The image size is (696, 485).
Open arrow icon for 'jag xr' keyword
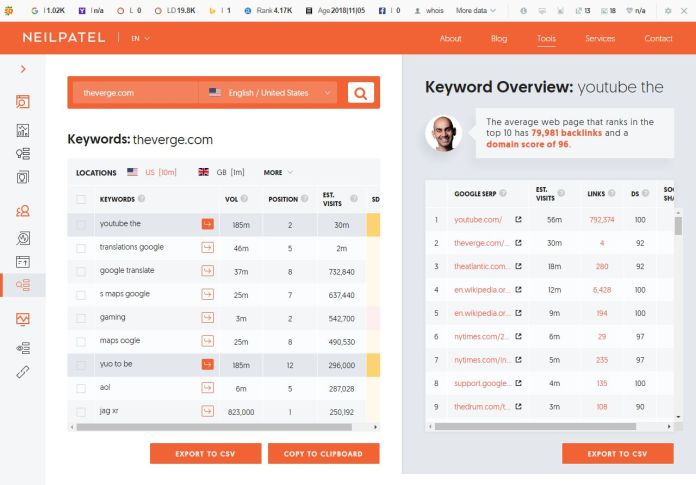point(207,411)
